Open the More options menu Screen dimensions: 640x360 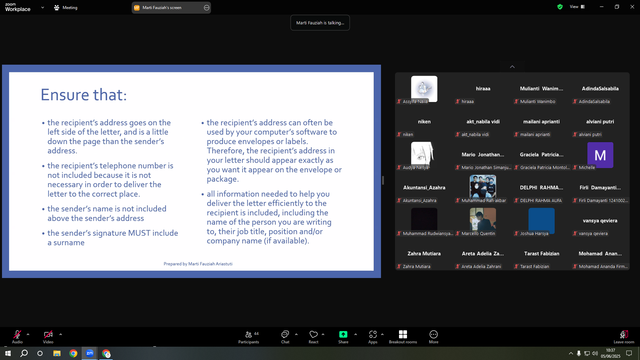tap(433, 336)
